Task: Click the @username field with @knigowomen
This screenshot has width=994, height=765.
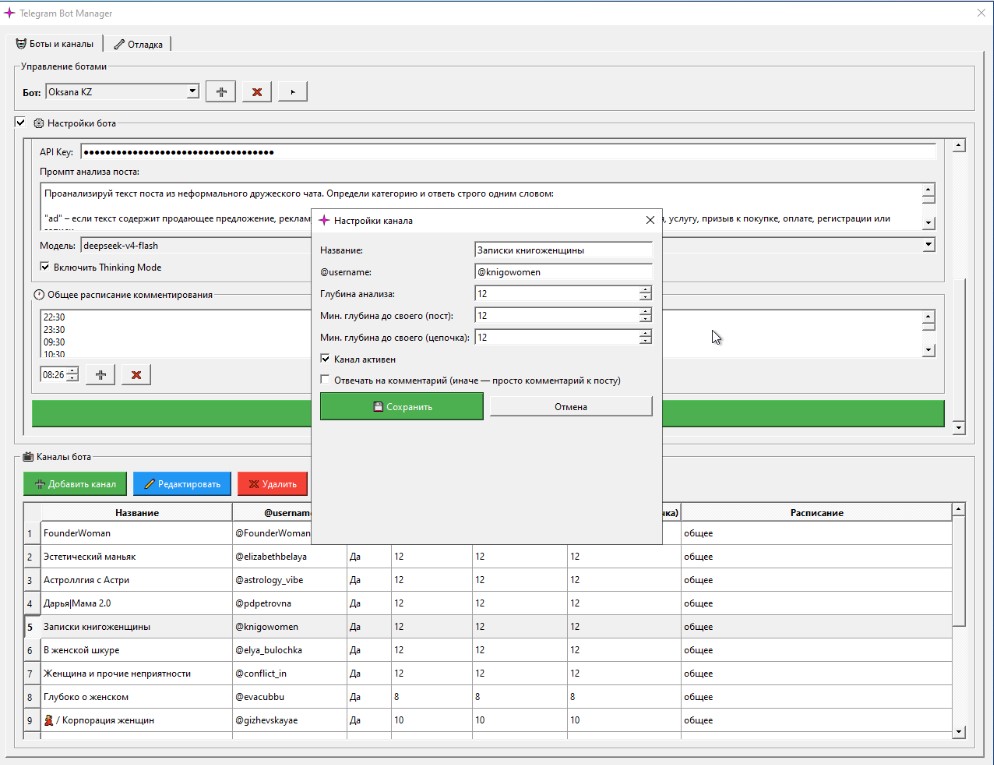Action: pyautogui.click(x=563, y=272)
